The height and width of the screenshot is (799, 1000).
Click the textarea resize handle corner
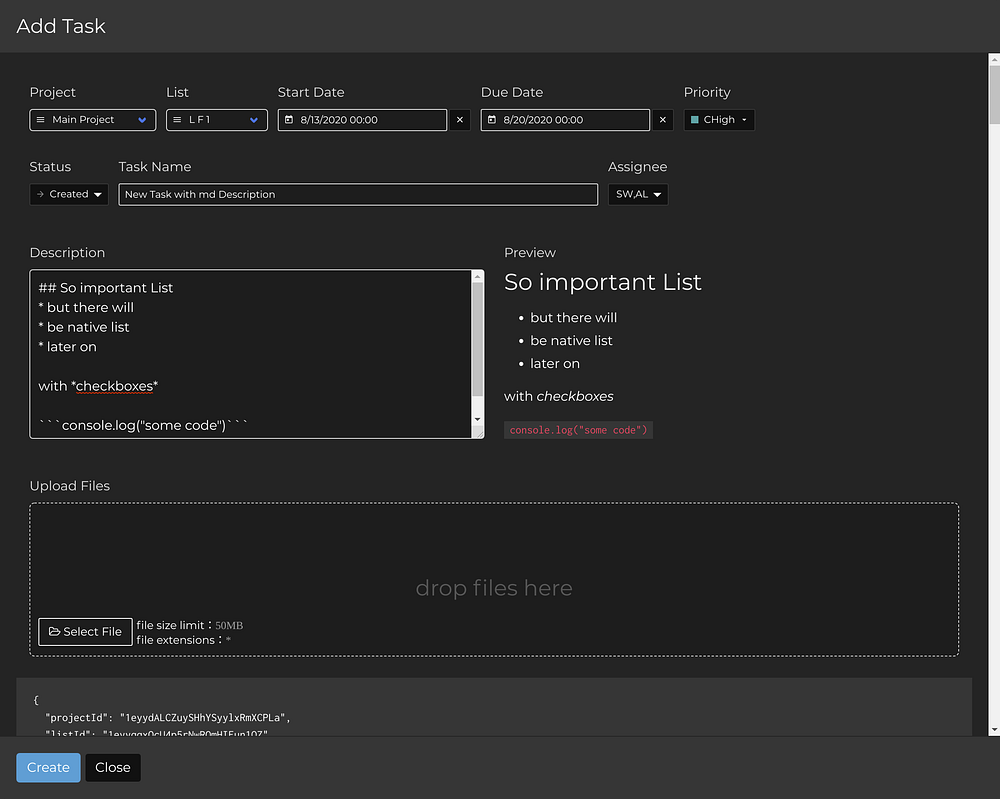click(478, 432)
